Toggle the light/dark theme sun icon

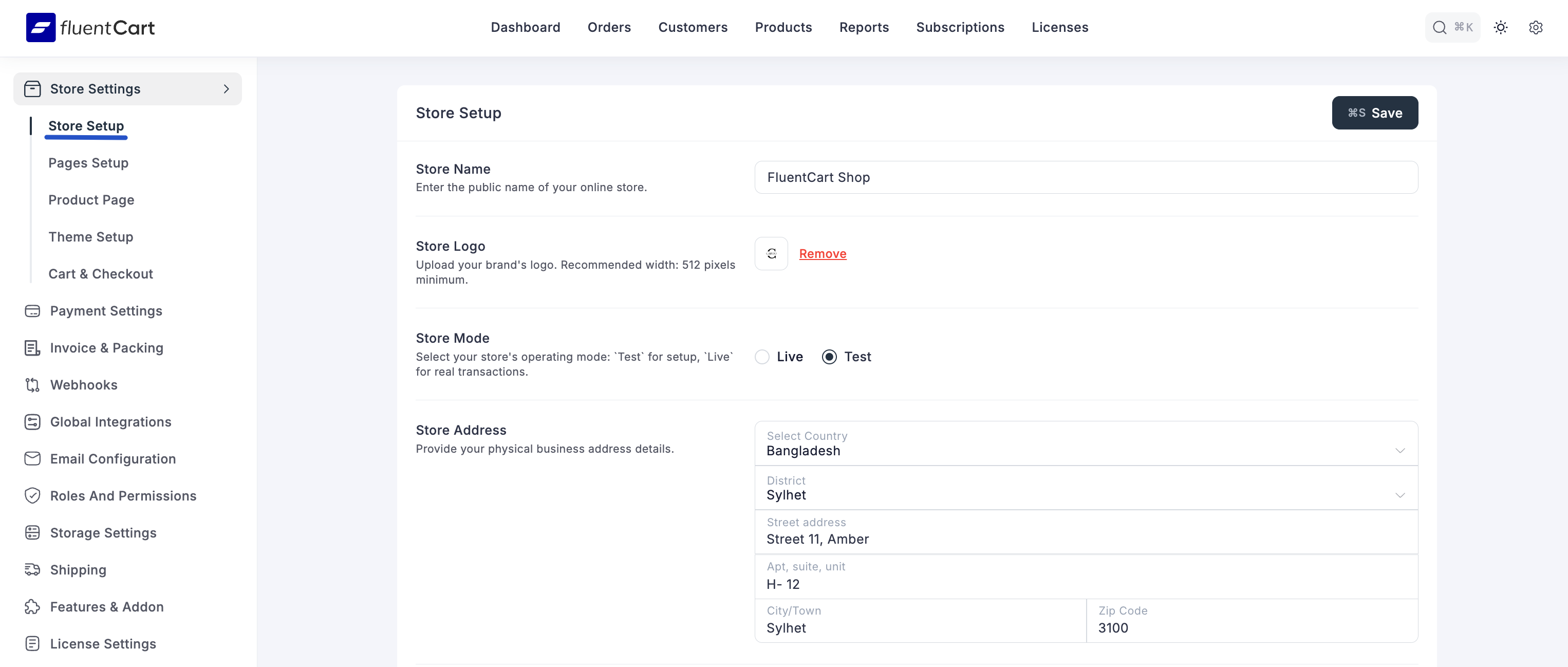pyautogui.click(x=1500, y=27)
